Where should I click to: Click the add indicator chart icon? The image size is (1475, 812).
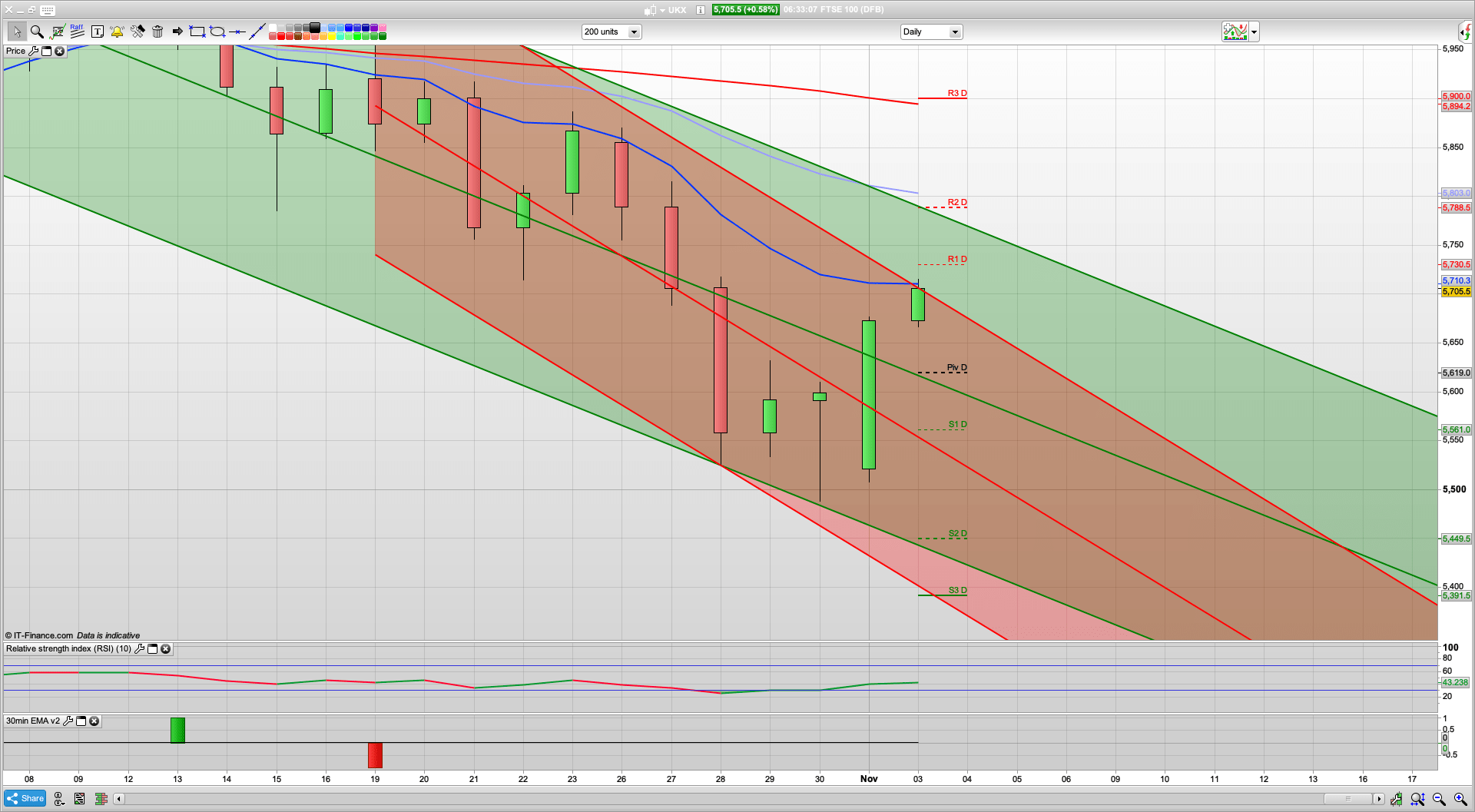[1235, 31]
